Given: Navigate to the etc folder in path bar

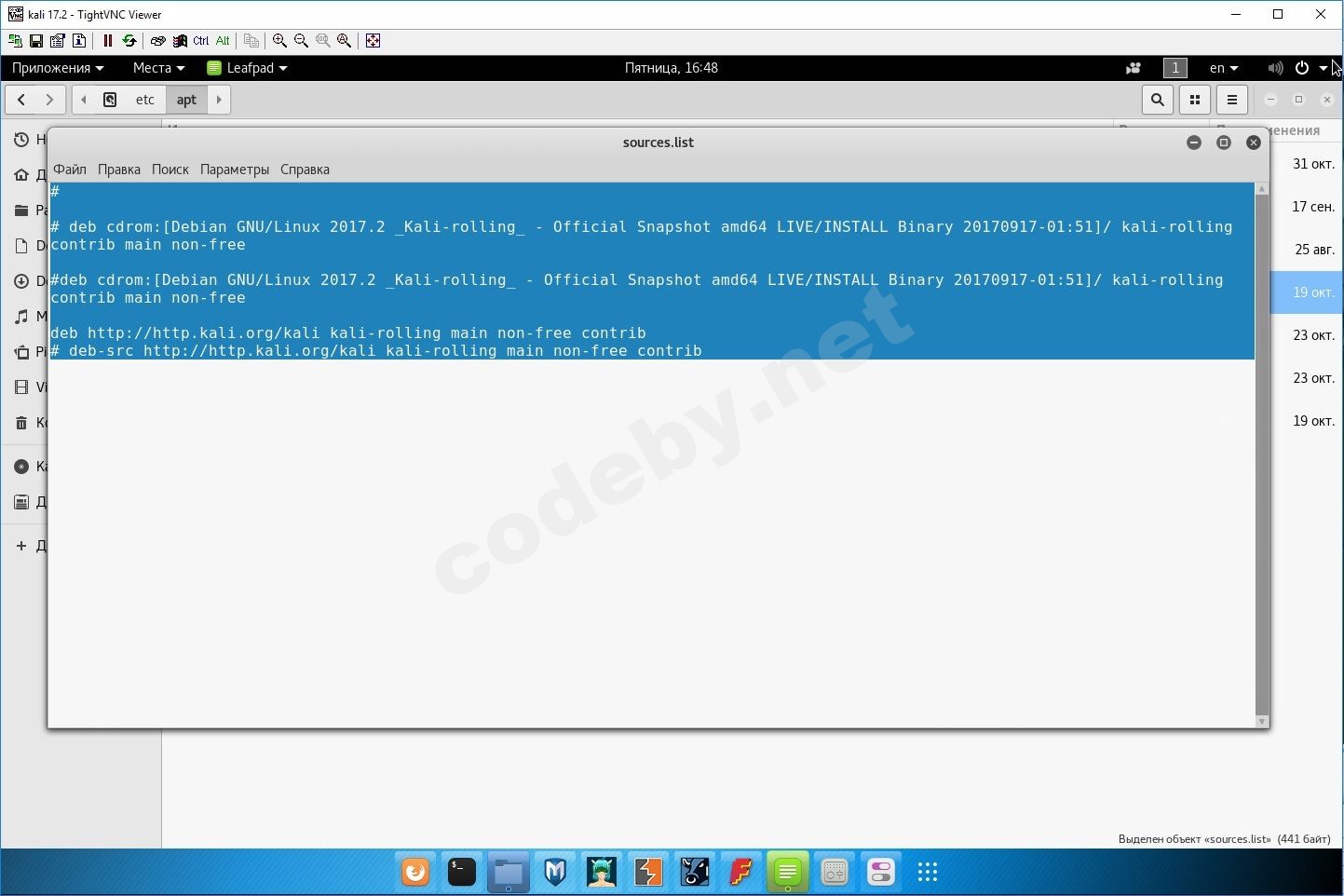Looking at the screenshot, I should (145, 100).
